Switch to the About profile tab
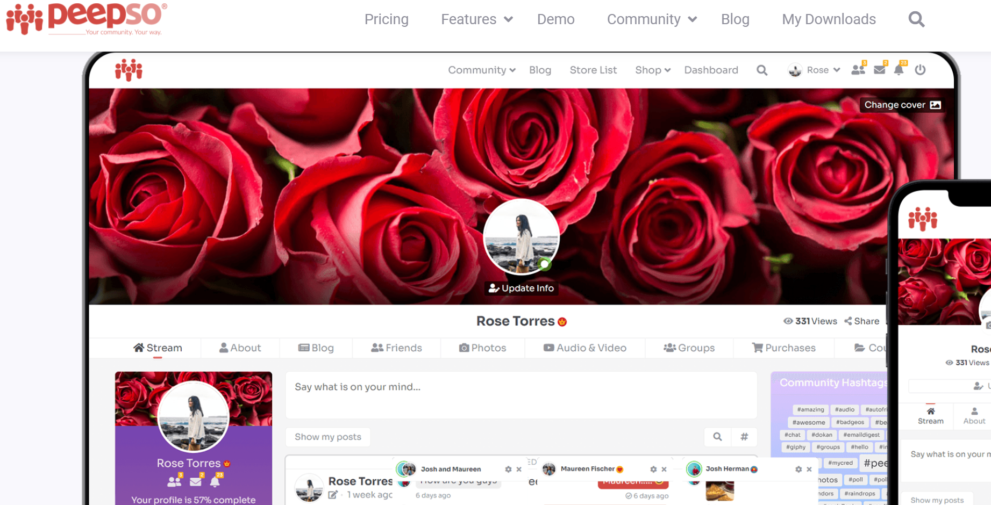 (x=240, y=348)
